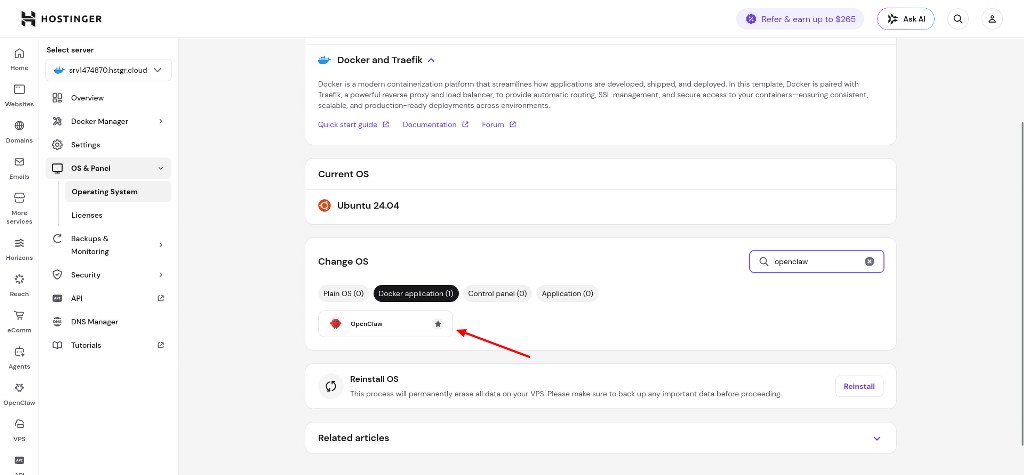Open the user profile icon

click(992, 19)
